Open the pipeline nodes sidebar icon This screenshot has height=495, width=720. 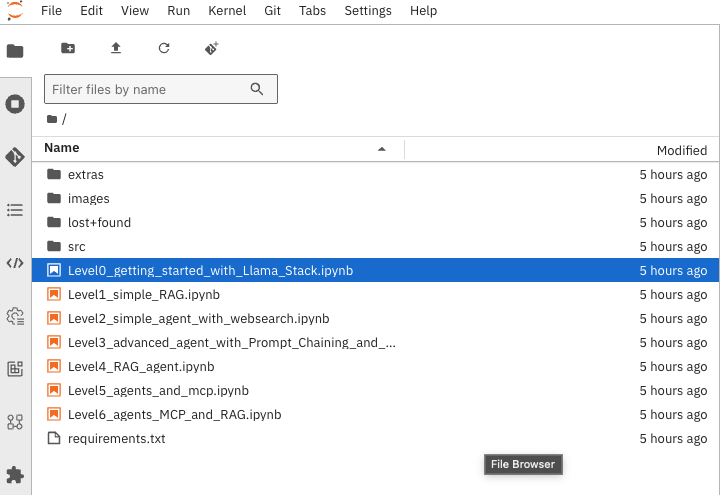tap(15, 422)
